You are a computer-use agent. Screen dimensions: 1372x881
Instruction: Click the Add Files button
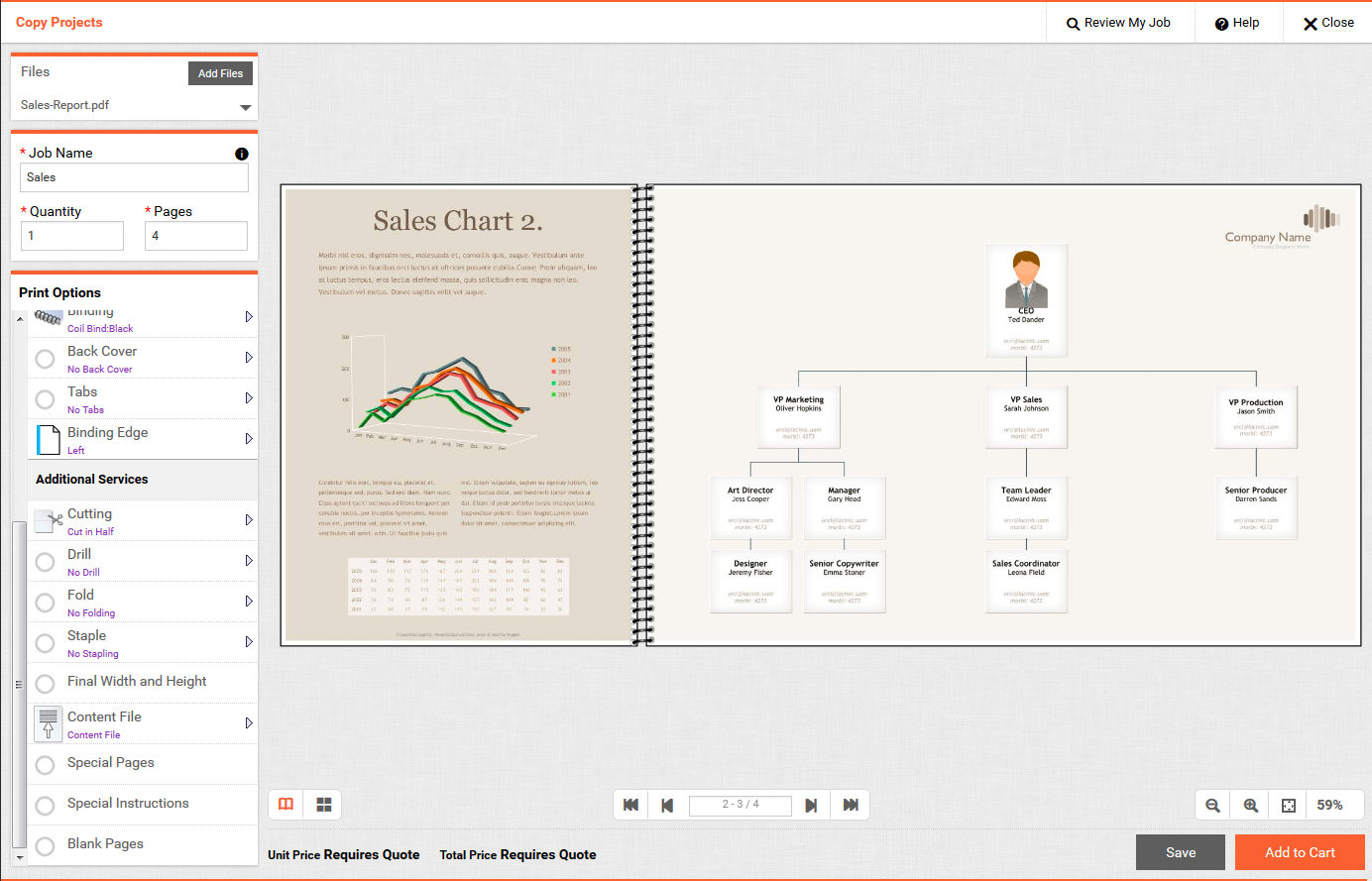220,73
